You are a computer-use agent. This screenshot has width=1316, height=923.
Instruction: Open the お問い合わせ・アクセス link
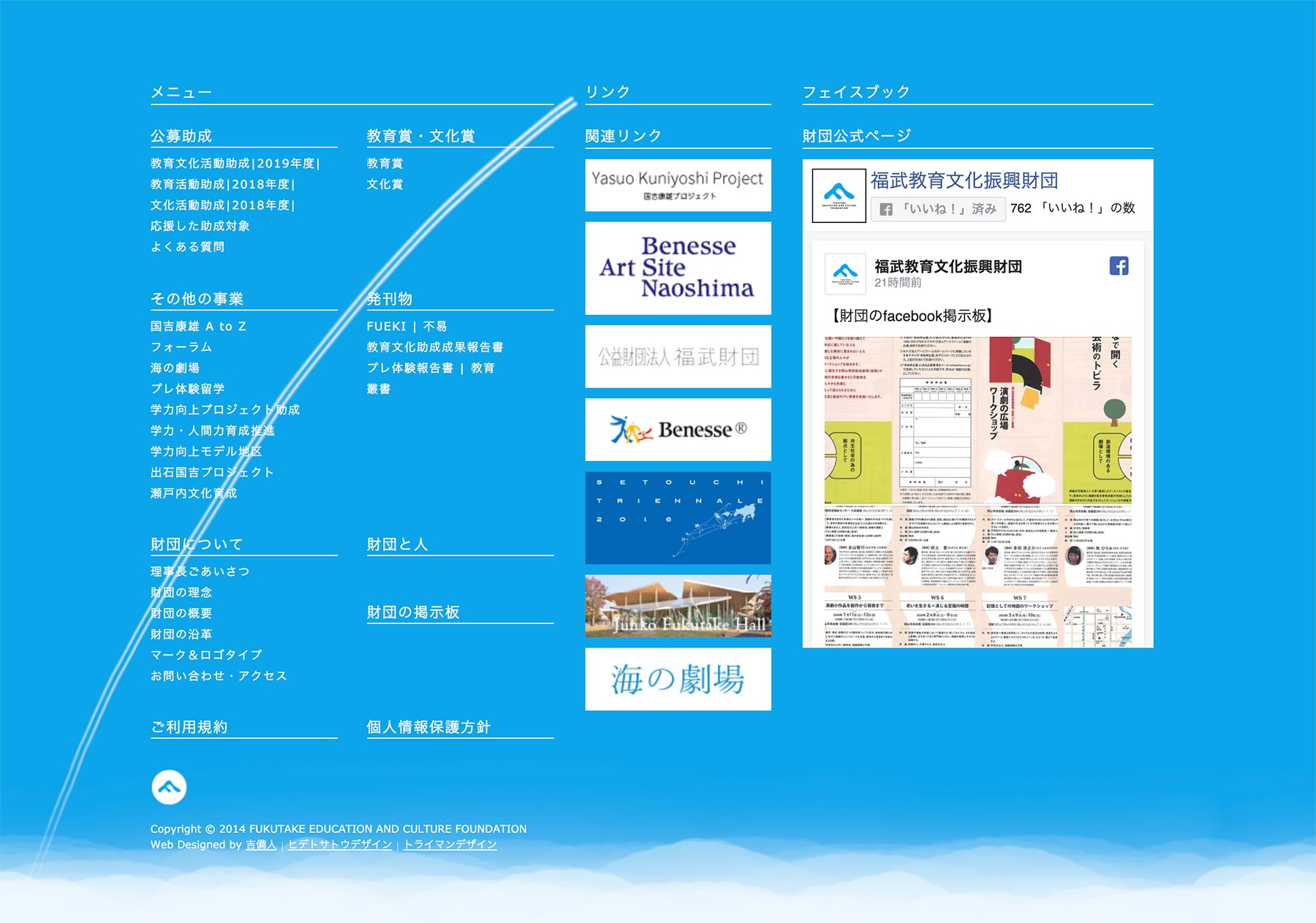219,676
